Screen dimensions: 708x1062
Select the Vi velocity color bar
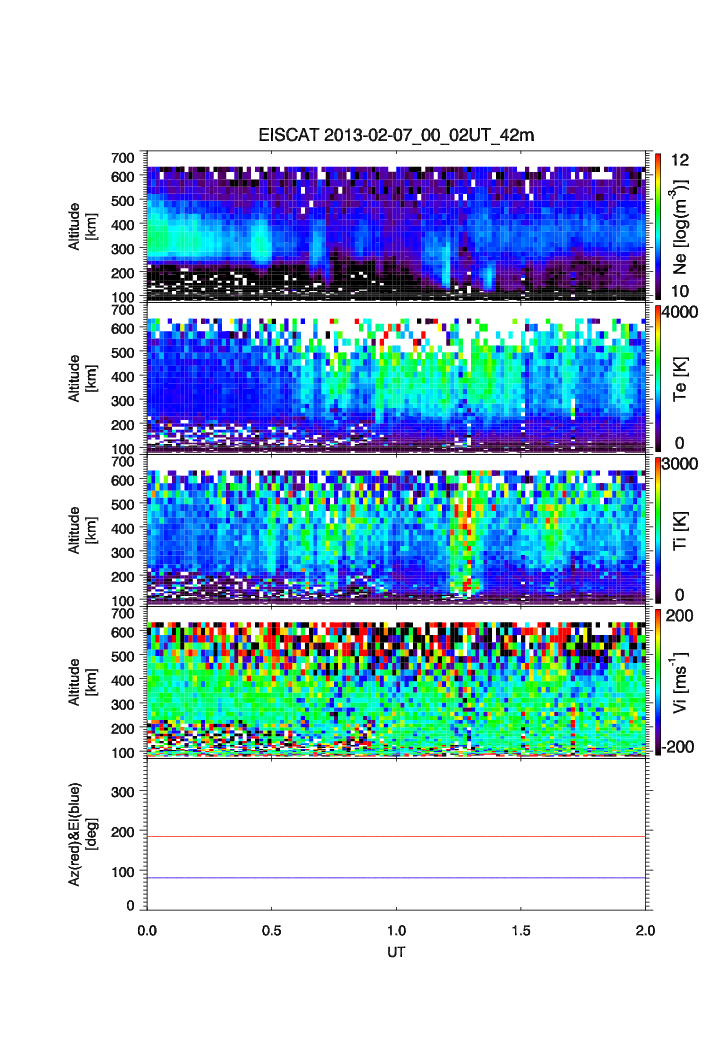pos(659,682)
